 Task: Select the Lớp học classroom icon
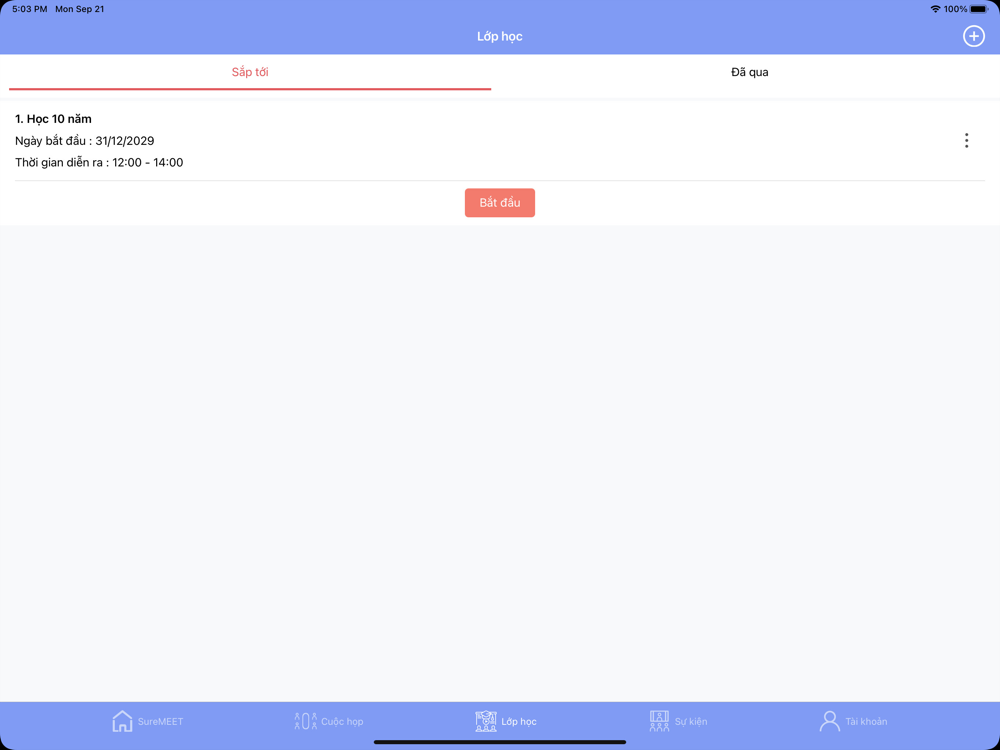pos(486,721)
